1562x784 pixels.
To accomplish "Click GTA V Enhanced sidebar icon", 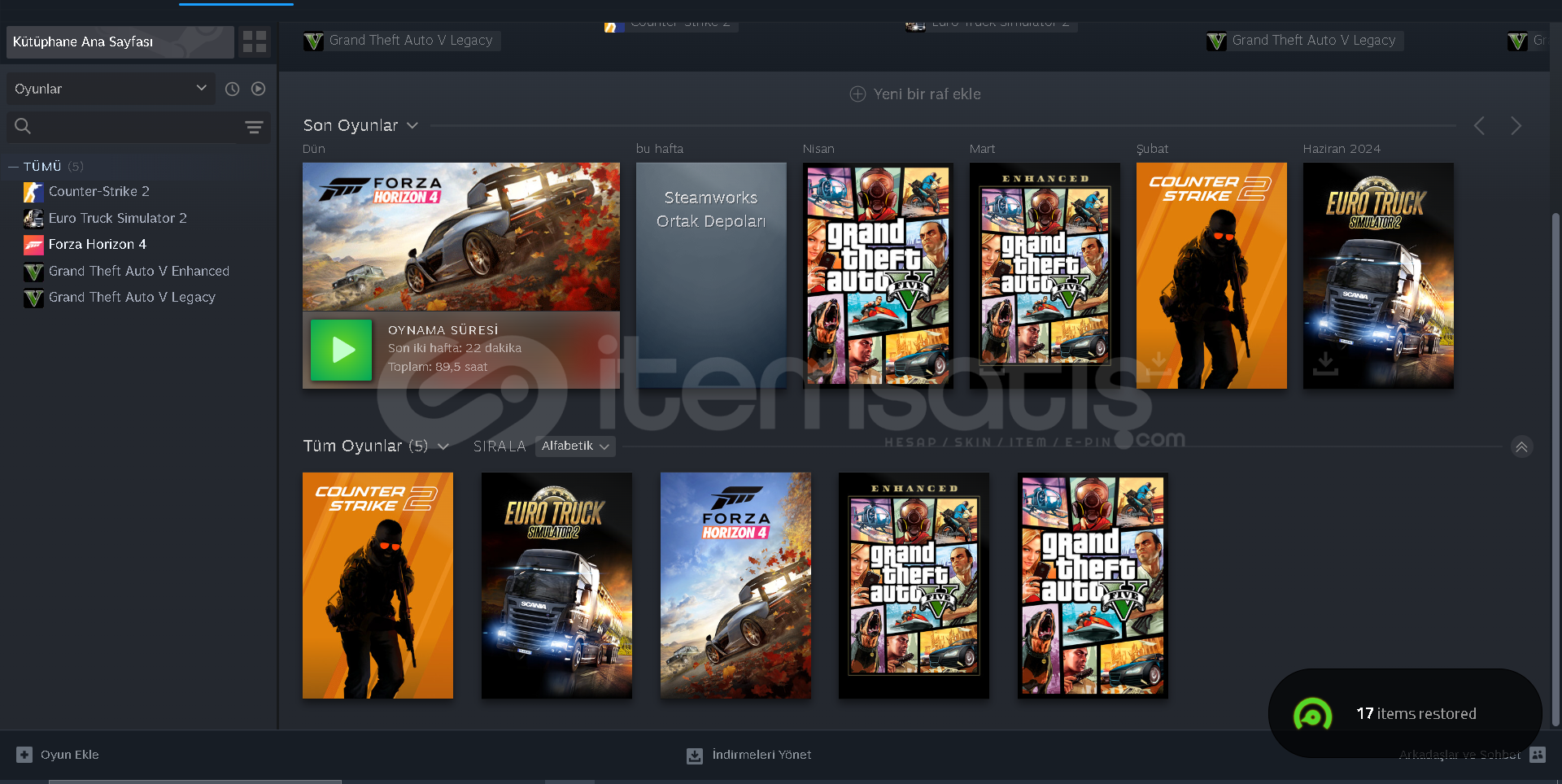I will pos(33,272).
